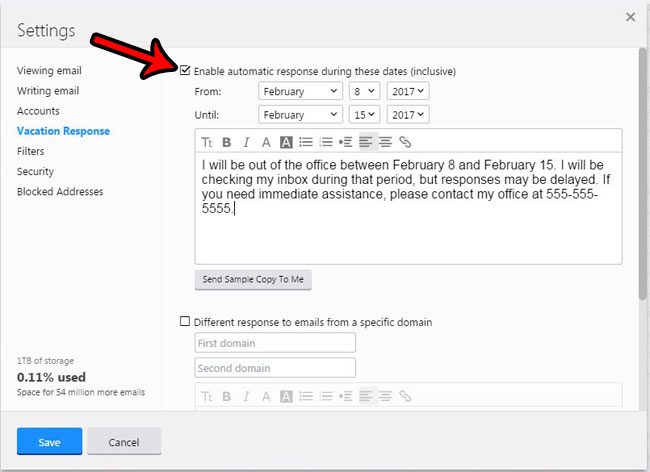Open highlight color in vacation response toolbar
The height and width of the screenshot is (472, 650).
click(286, 143)
